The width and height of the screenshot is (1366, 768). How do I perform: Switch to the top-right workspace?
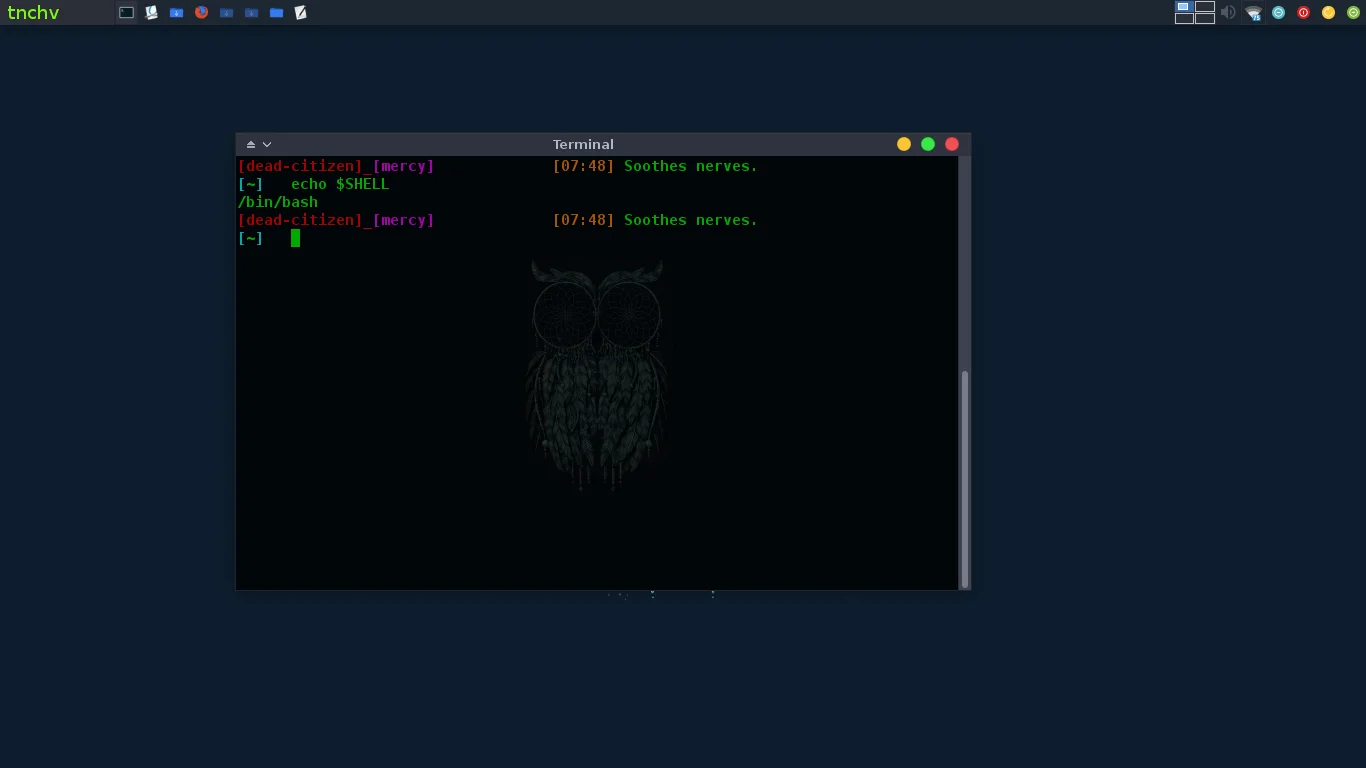[1205, 6]
